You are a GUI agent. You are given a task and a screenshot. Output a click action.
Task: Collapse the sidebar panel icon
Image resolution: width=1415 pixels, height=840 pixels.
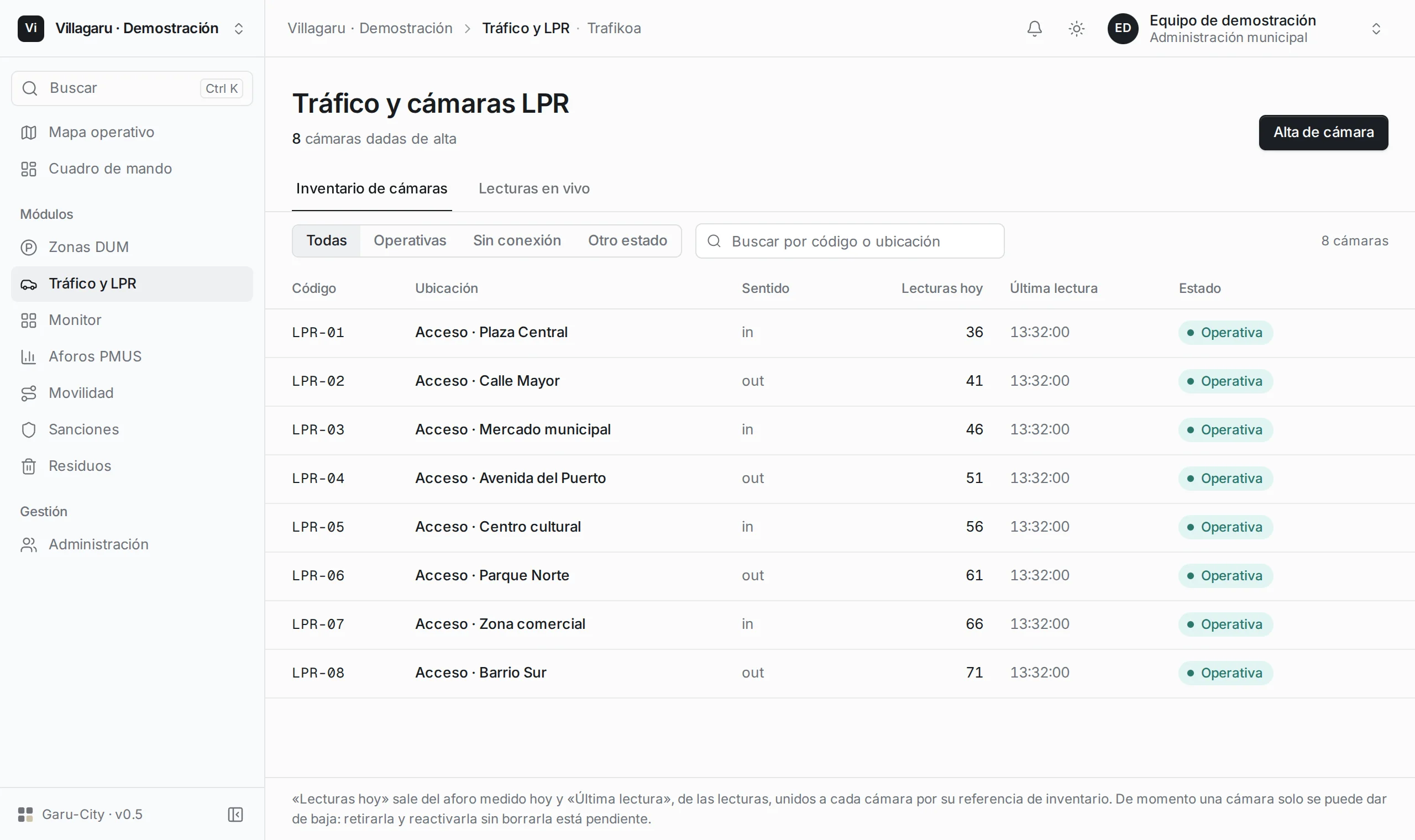(x=235, y=814)
